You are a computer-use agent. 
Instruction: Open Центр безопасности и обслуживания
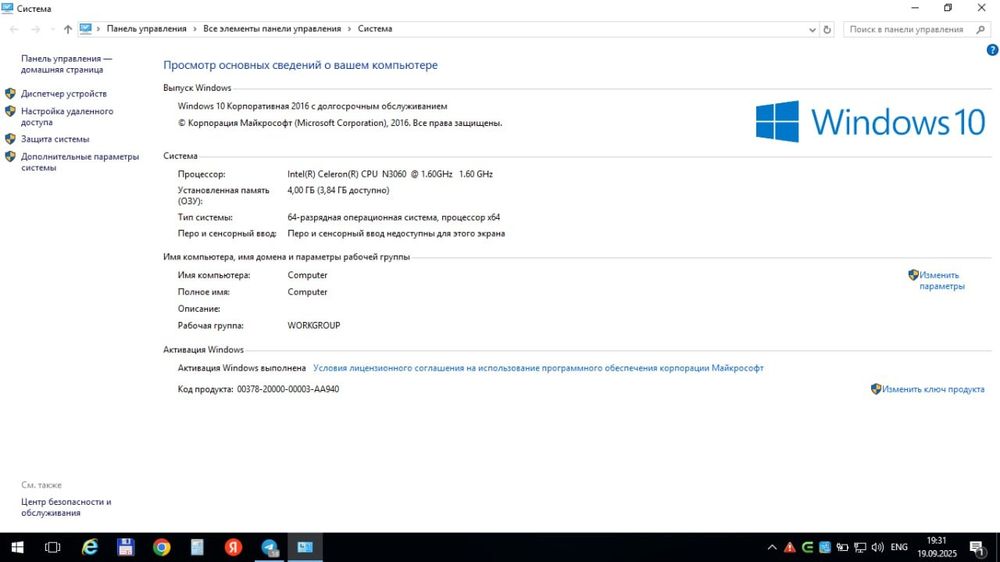pos(66,507)
